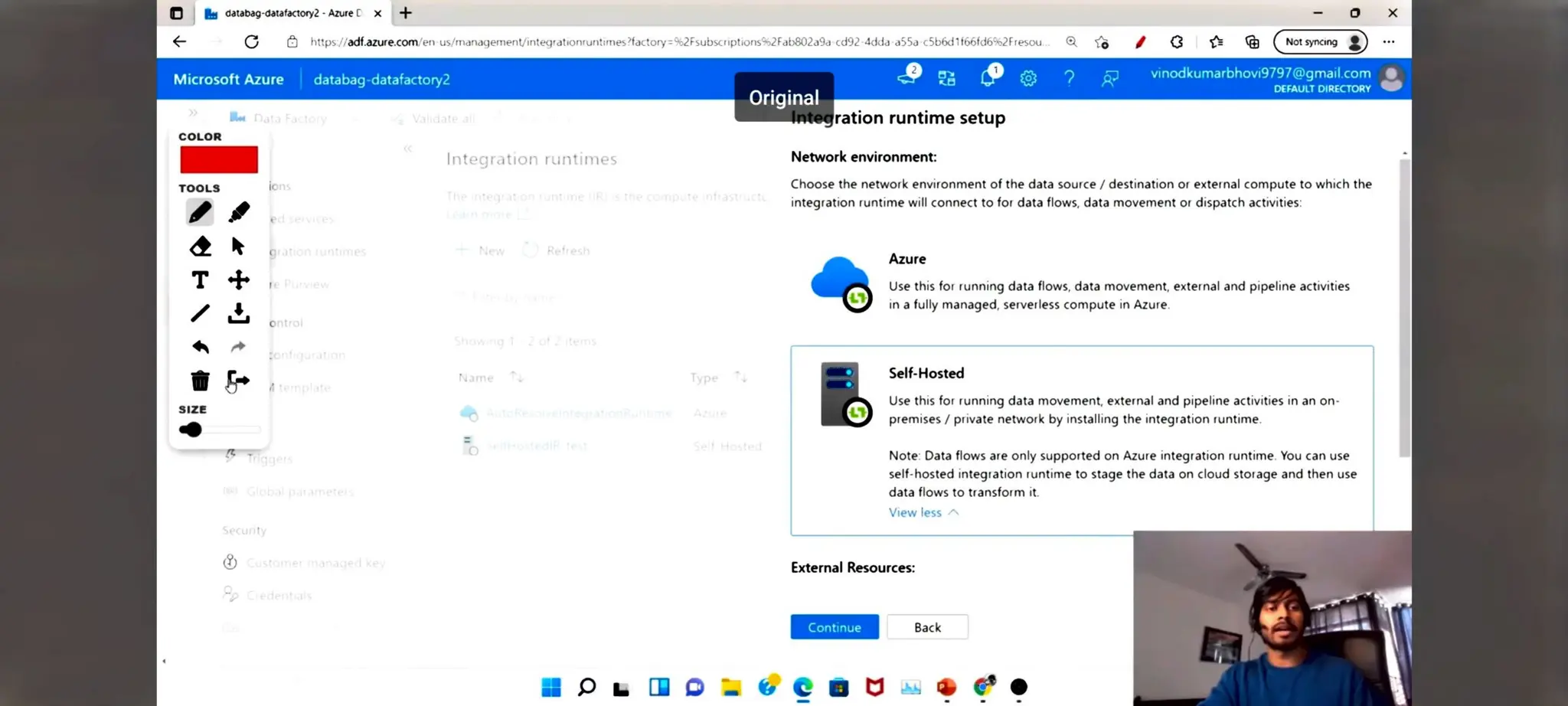The width and height of the screenshot is (1568, 706).
Task: Open Chrome from the taskbar
Action: pos(983,687)
